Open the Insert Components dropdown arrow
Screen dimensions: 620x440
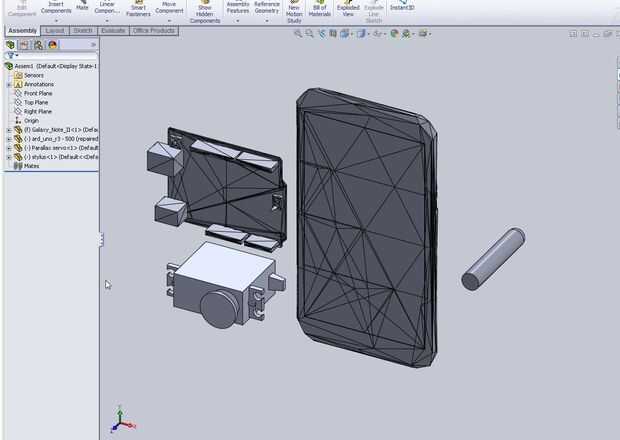[x=56, y=20]
